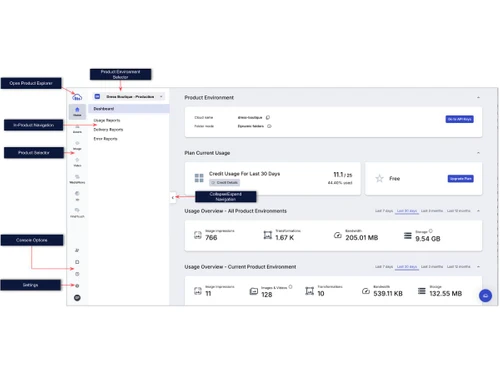The height and width of the screenshot is (375, 500).
Task: Collapse Usage Overview Current Product Environment section
Action: click(x=478, y=267)
